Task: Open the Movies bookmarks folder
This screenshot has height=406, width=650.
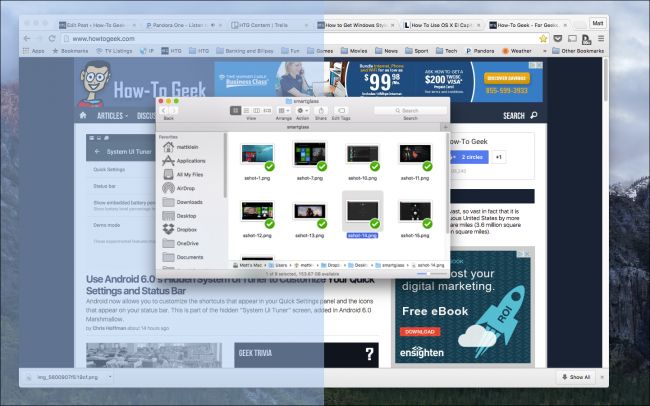Action: pyautogui.click(x=354, y=51)
